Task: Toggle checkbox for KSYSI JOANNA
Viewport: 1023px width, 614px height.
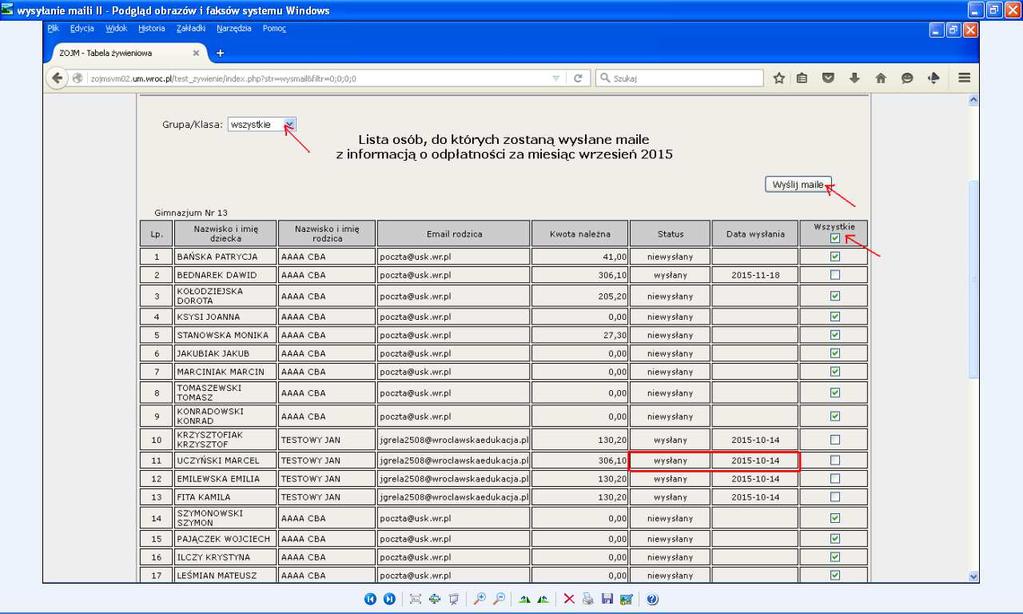Action: [x=834, y=316]
